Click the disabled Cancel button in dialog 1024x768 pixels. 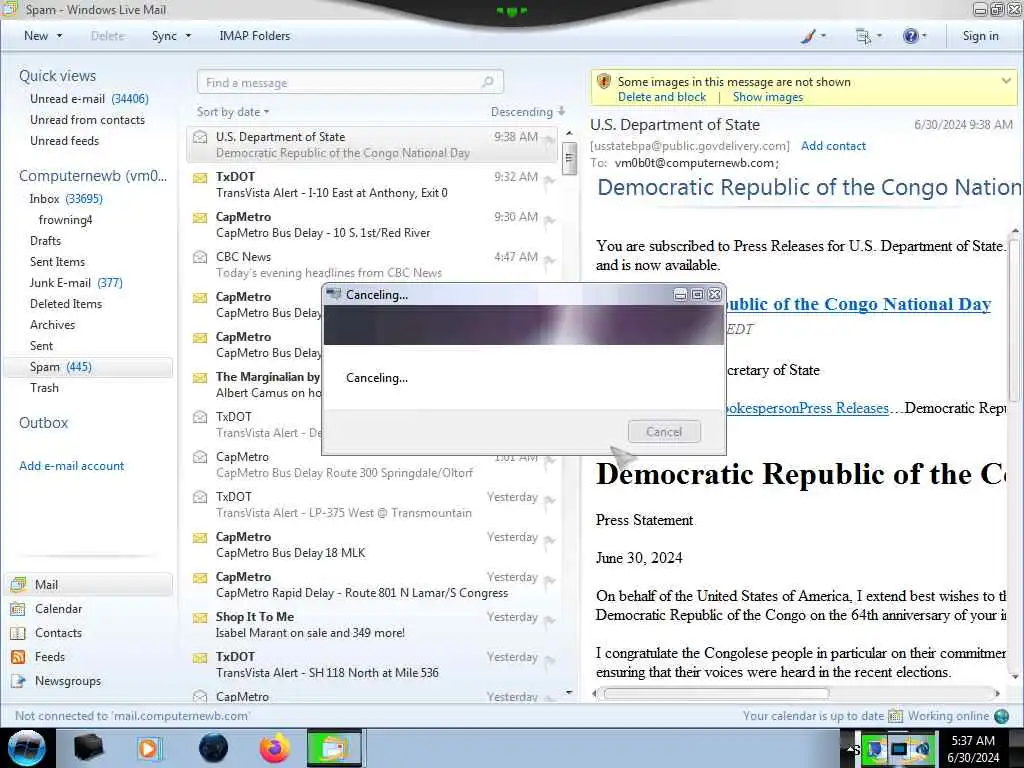pos(664,432)
